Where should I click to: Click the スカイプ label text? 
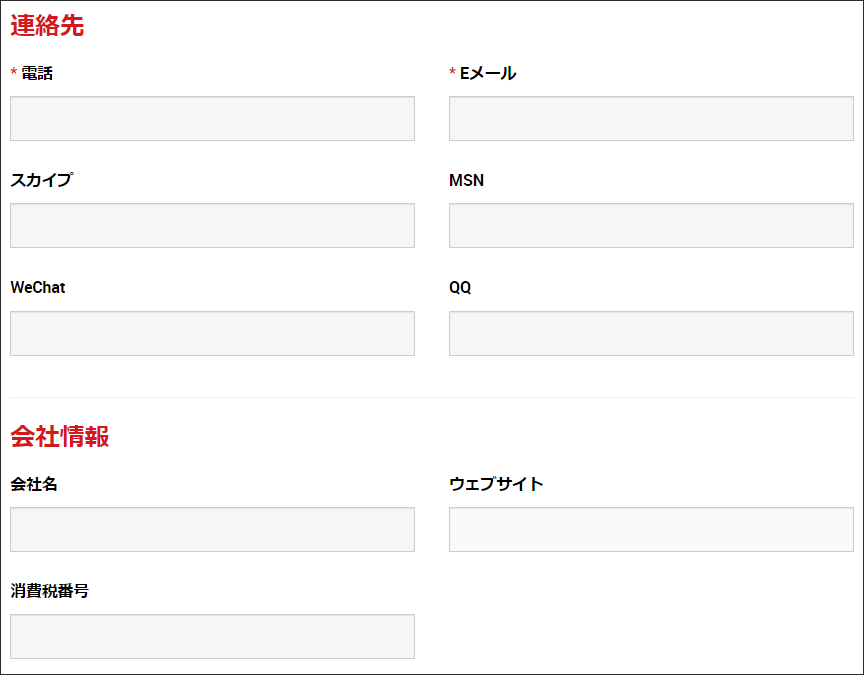point(41,180)
